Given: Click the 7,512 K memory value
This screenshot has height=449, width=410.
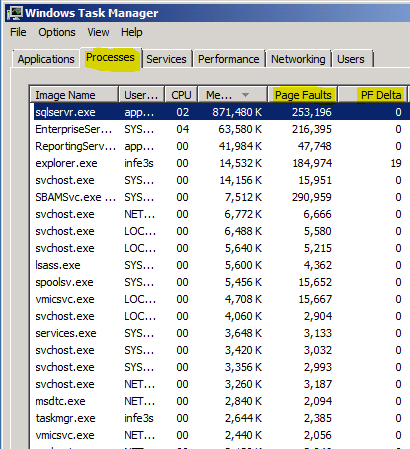Looking at the screenshot, I should tap(243, 197).
